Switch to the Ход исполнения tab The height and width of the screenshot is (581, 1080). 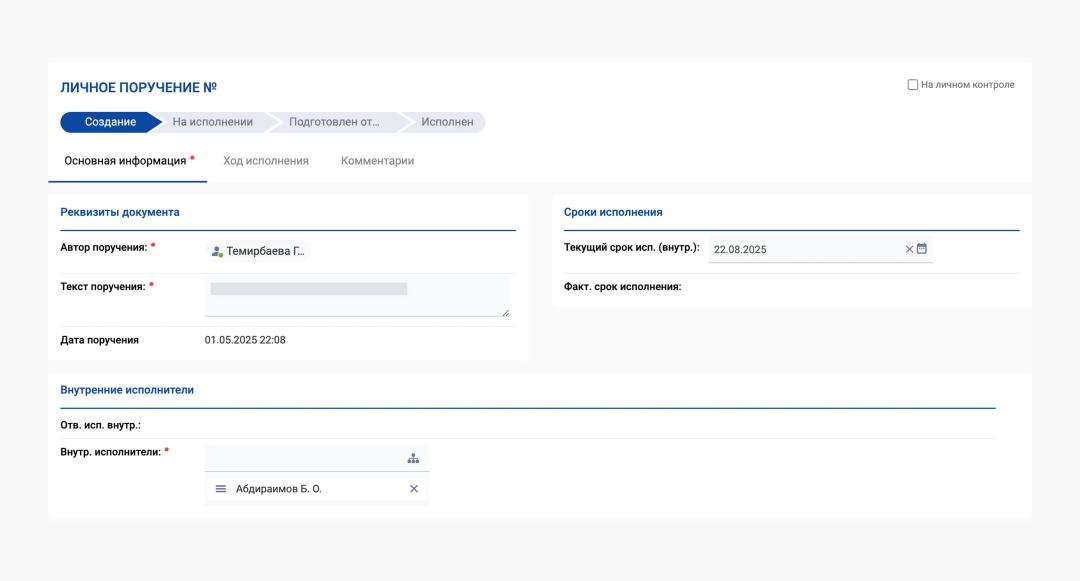tap(265, 161)
